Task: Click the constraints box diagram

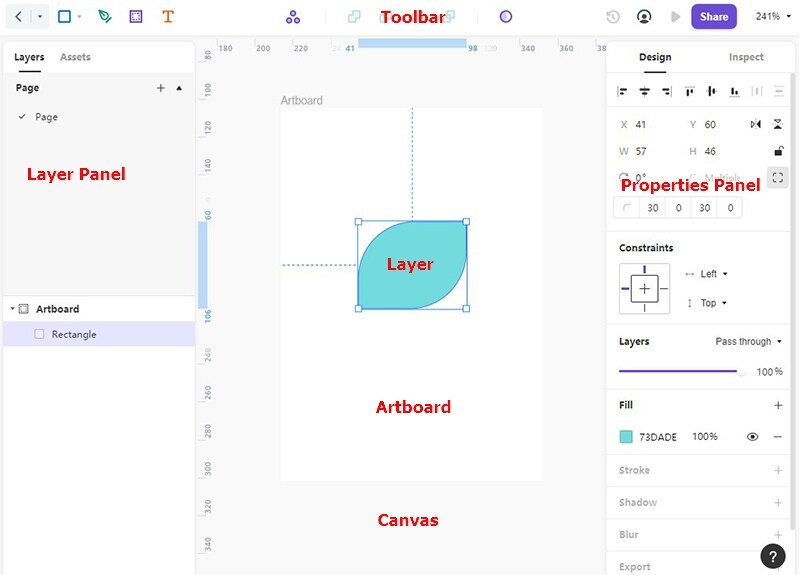Action: click(644, 289)
